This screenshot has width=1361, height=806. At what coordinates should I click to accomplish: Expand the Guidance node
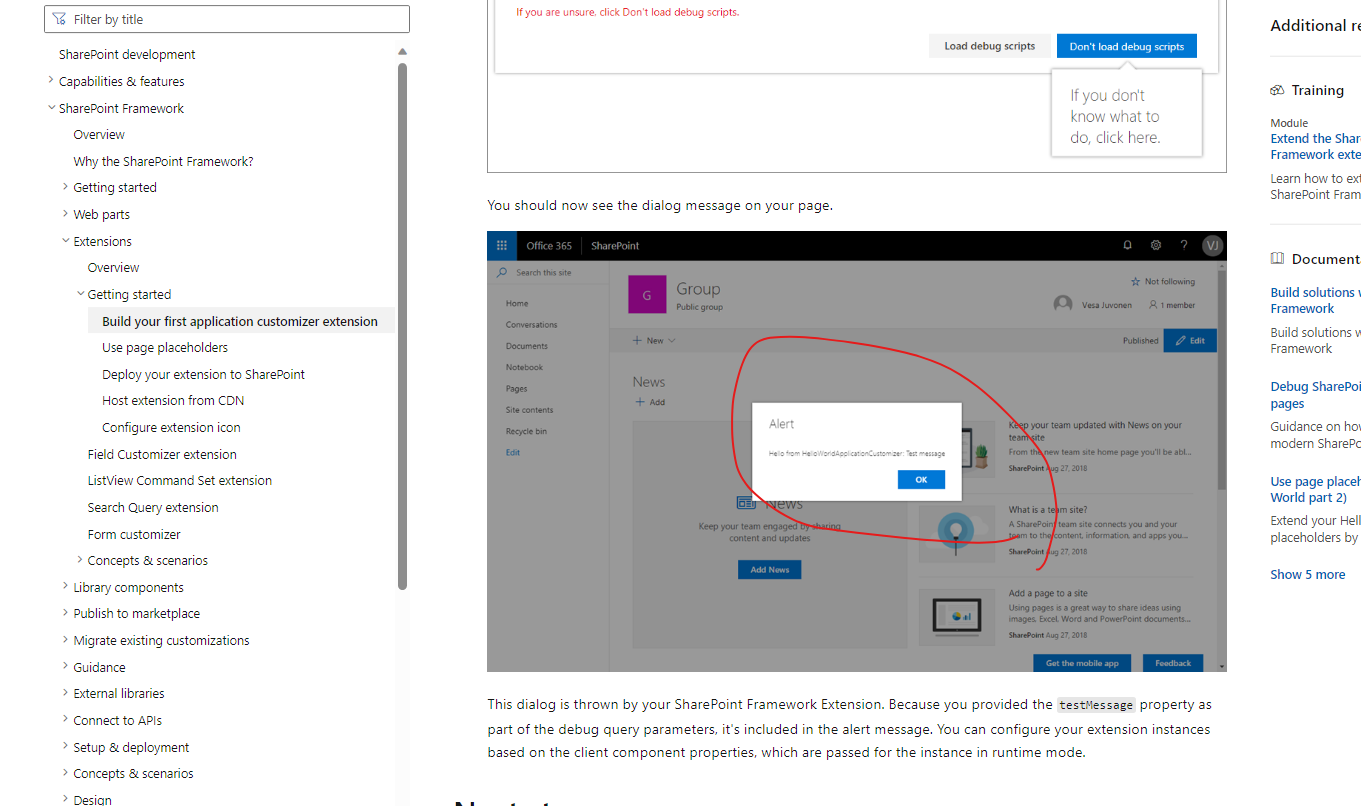pos(66,667)
